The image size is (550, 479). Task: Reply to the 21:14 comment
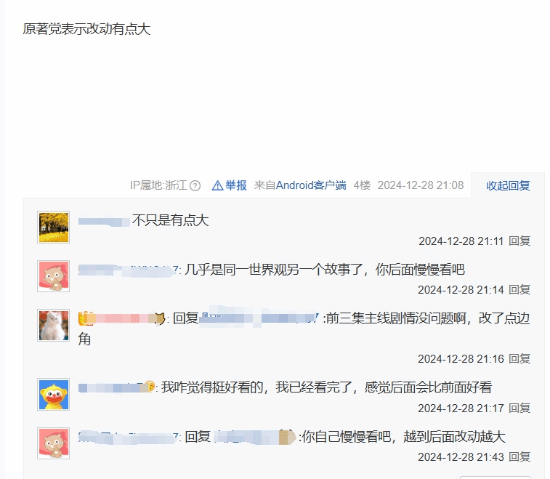click(x=519, y=290)
